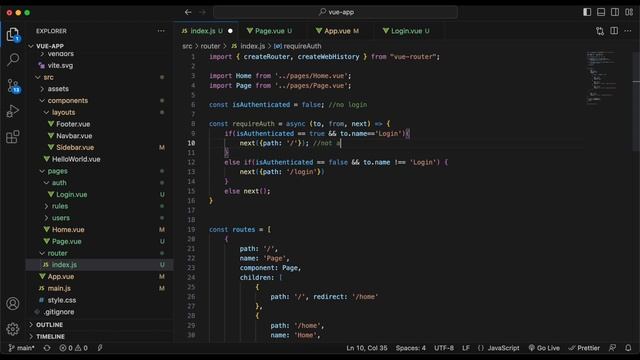Close the unsaved index.js tab dot

click(230, 31)
